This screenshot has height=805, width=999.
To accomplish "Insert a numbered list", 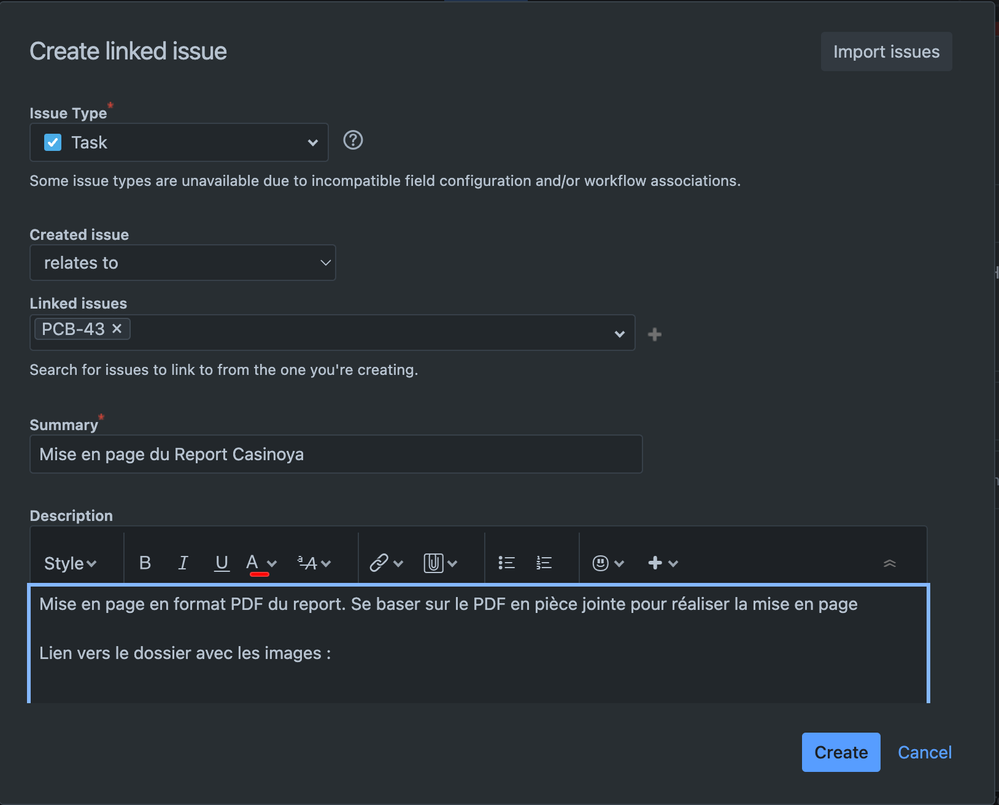I will coord(544,563).
